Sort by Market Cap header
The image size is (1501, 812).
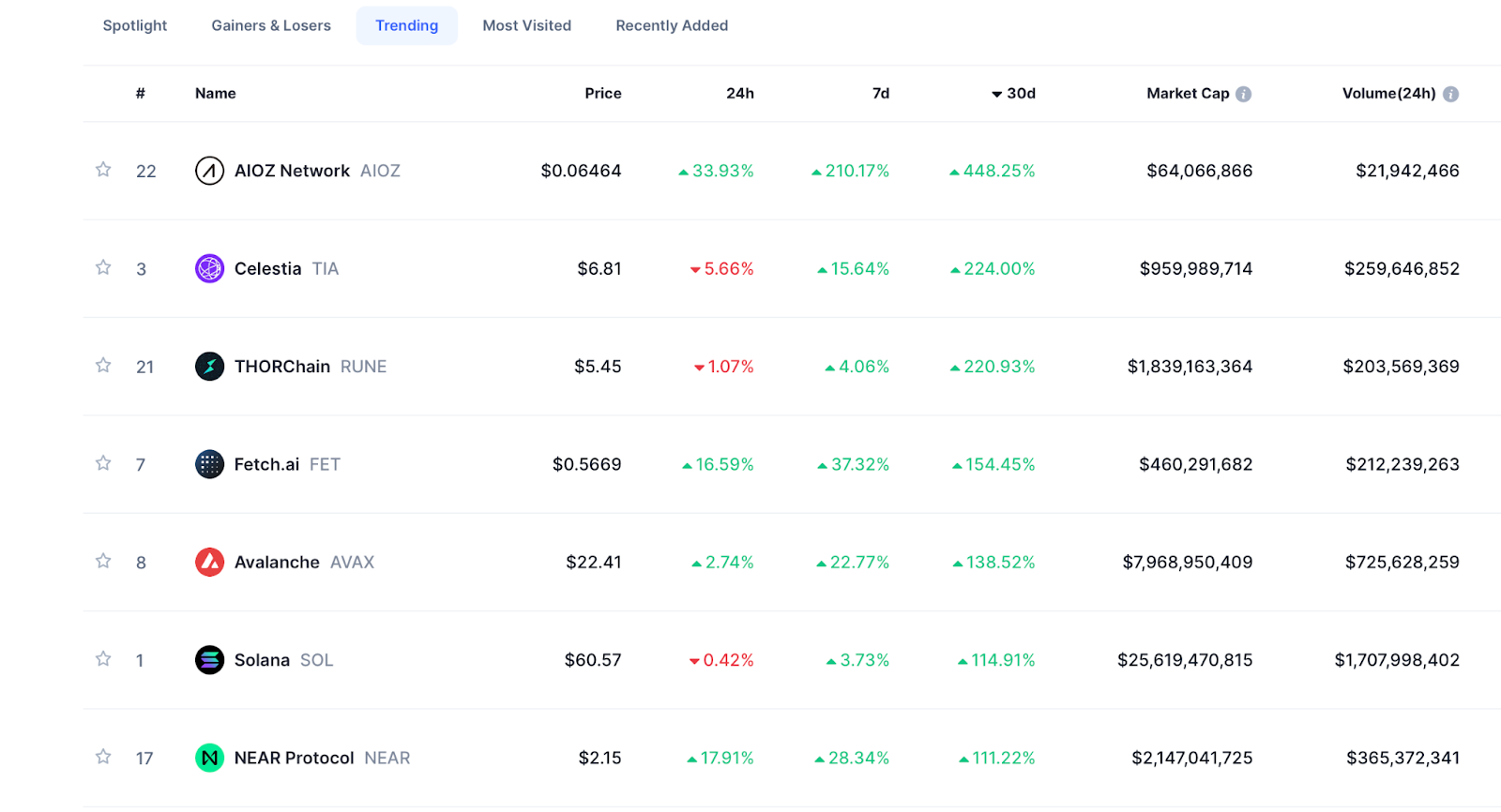pyautogui.click(x=1188, y=93)
